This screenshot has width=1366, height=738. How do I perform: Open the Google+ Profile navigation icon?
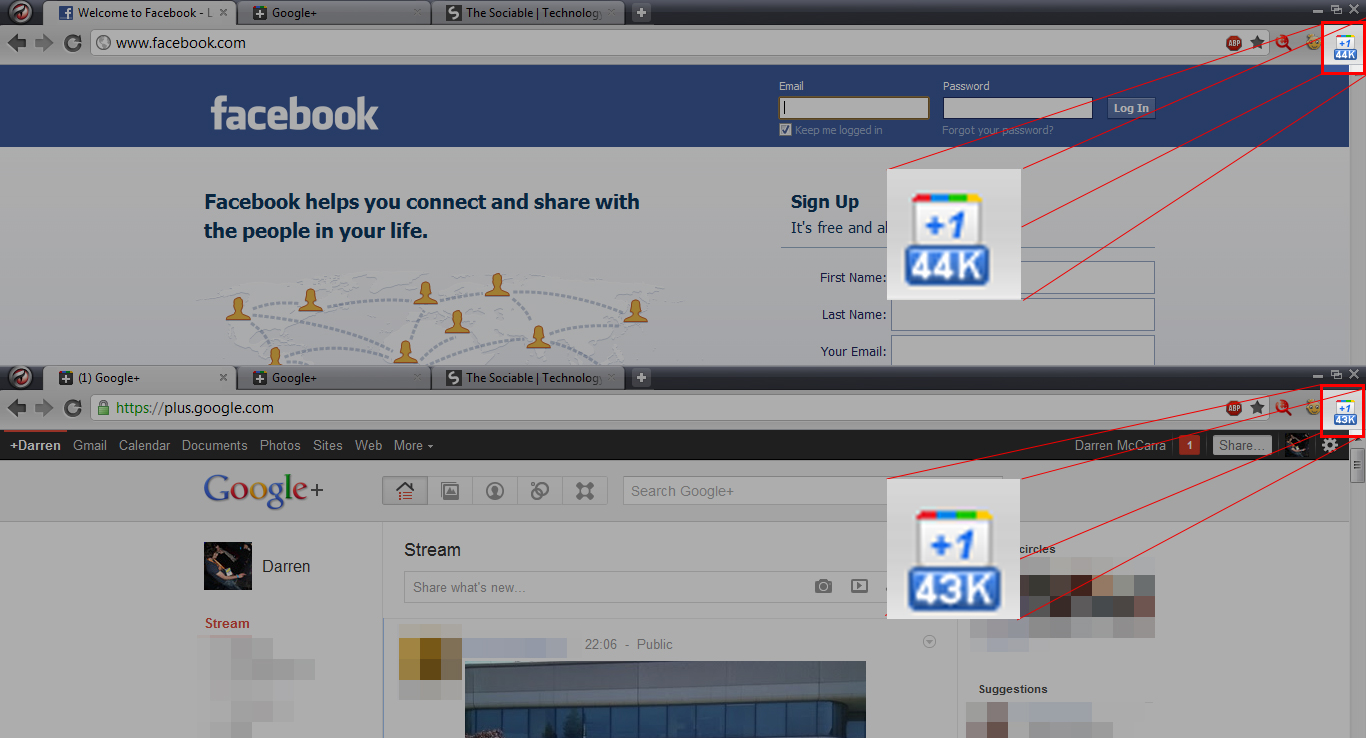[494, 491]
